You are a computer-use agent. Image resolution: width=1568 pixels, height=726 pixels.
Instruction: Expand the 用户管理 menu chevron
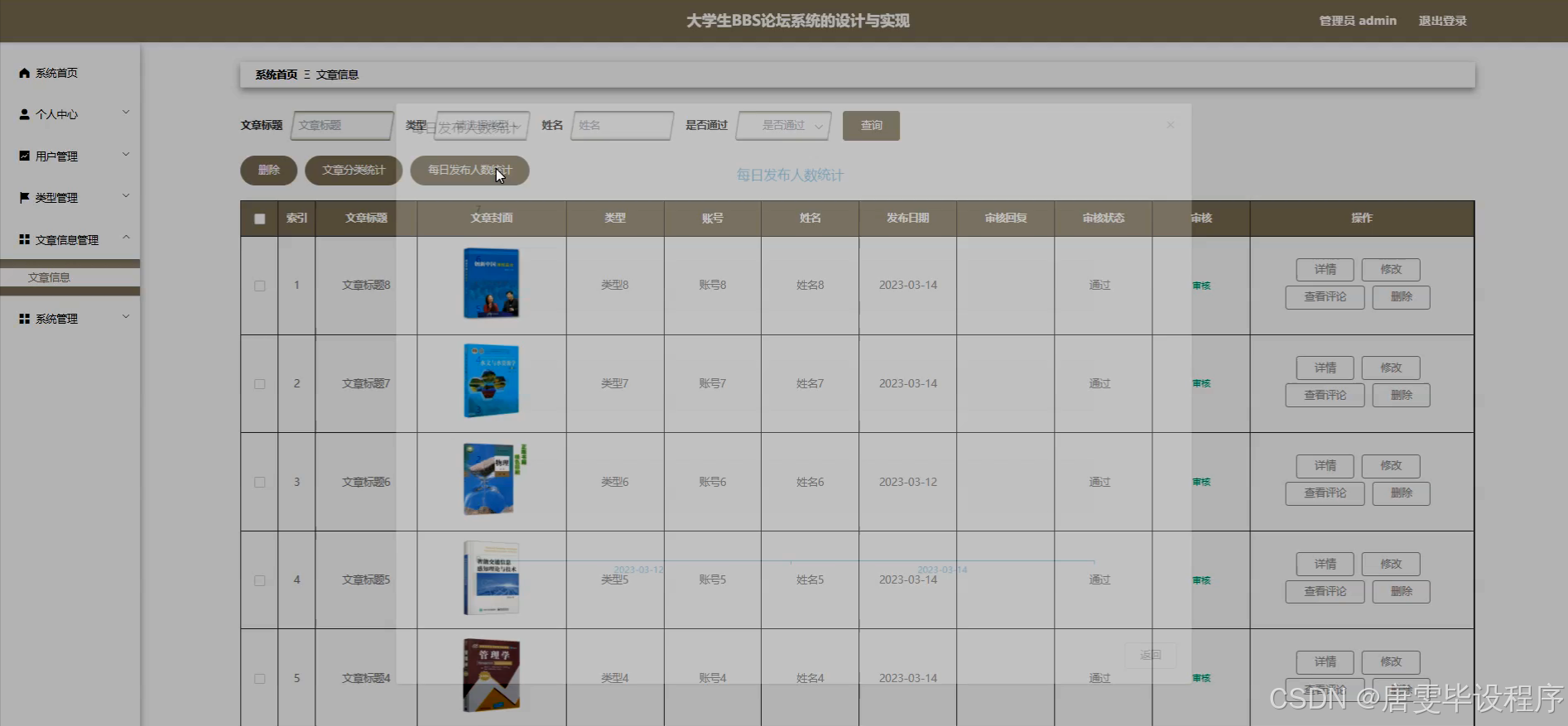126,154
